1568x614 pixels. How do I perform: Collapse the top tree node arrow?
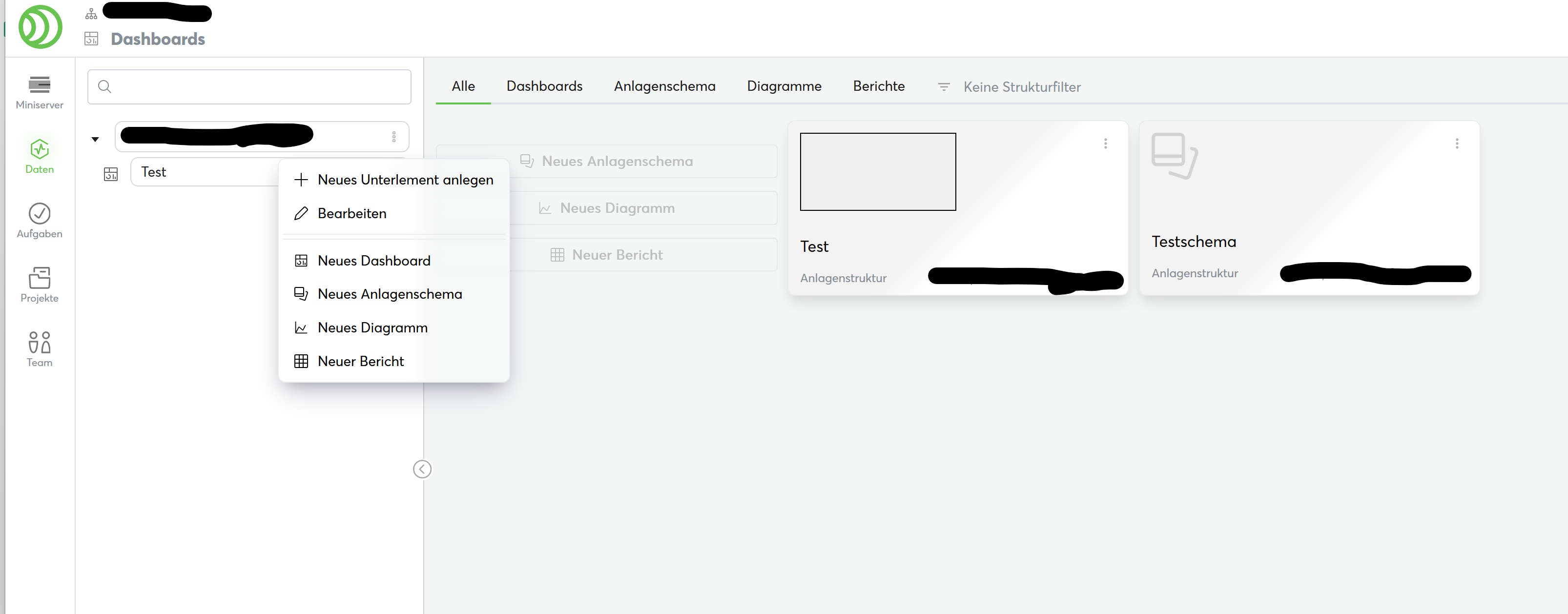click(95, 140)
